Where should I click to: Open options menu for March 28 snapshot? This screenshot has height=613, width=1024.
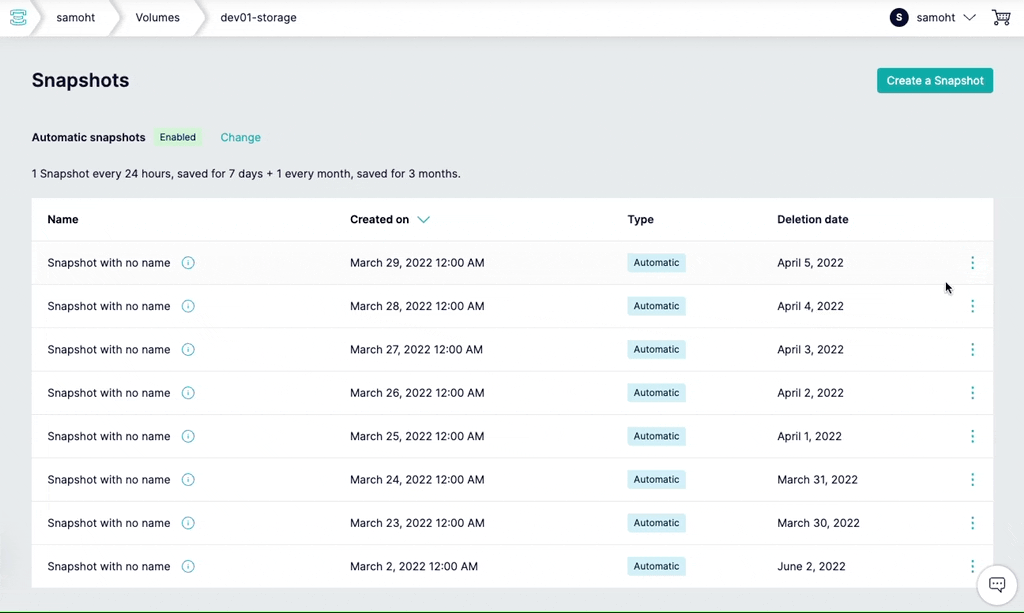pos(972,306)
